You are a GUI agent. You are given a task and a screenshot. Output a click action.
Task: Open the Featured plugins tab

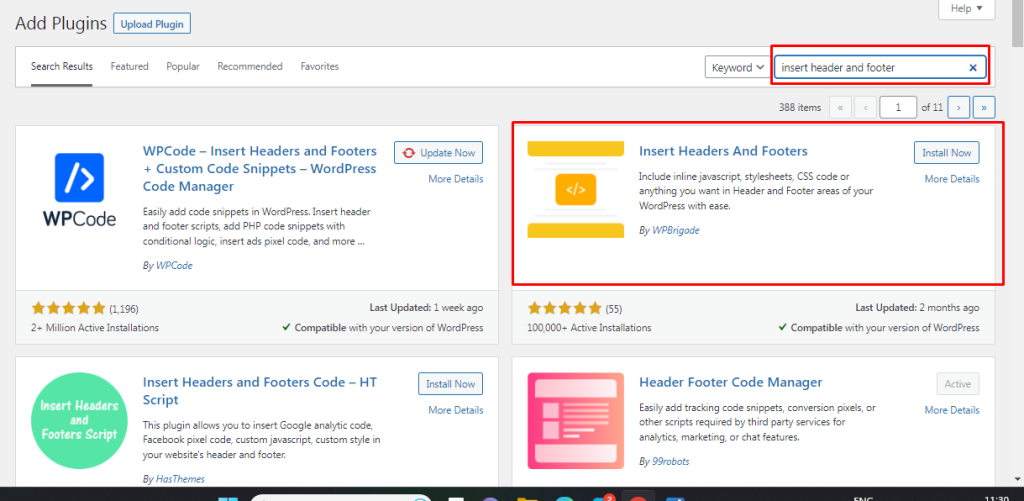coord(129,67)
